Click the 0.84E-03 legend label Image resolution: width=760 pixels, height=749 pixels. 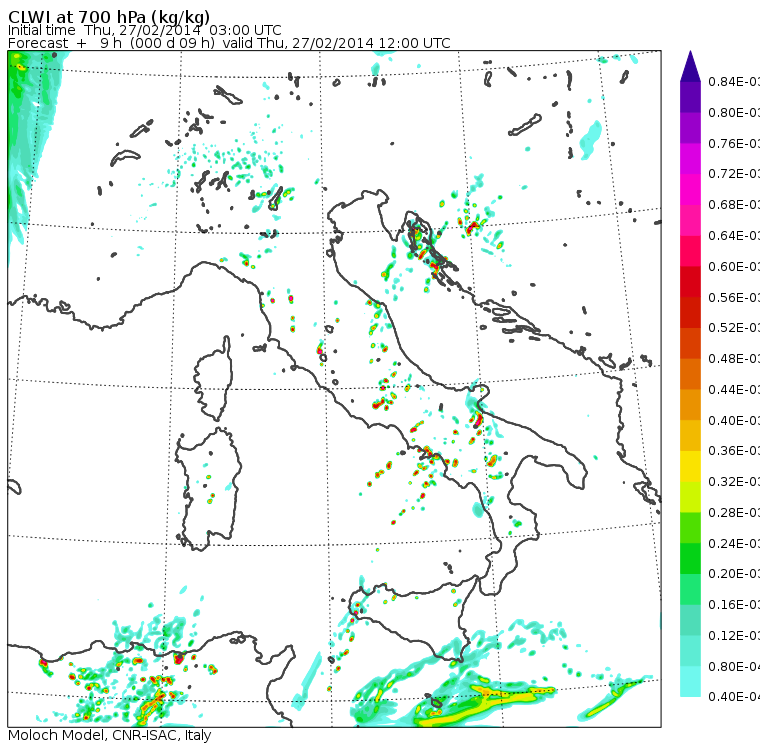734,81
